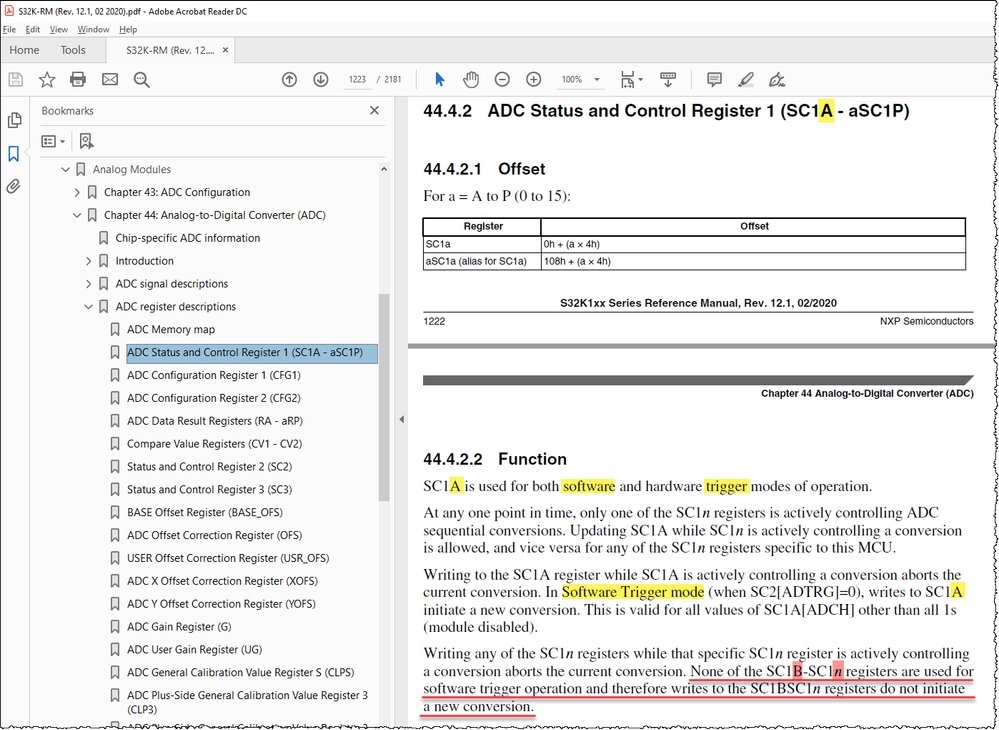
Task: Open the View menu
Action: 58,29
